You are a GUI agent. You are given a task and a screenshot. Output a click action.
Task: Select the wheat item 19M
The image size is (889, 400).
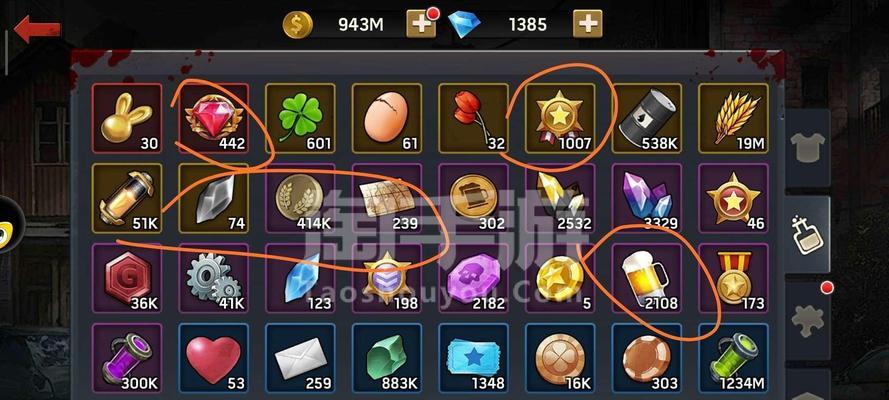click(734, 118)
